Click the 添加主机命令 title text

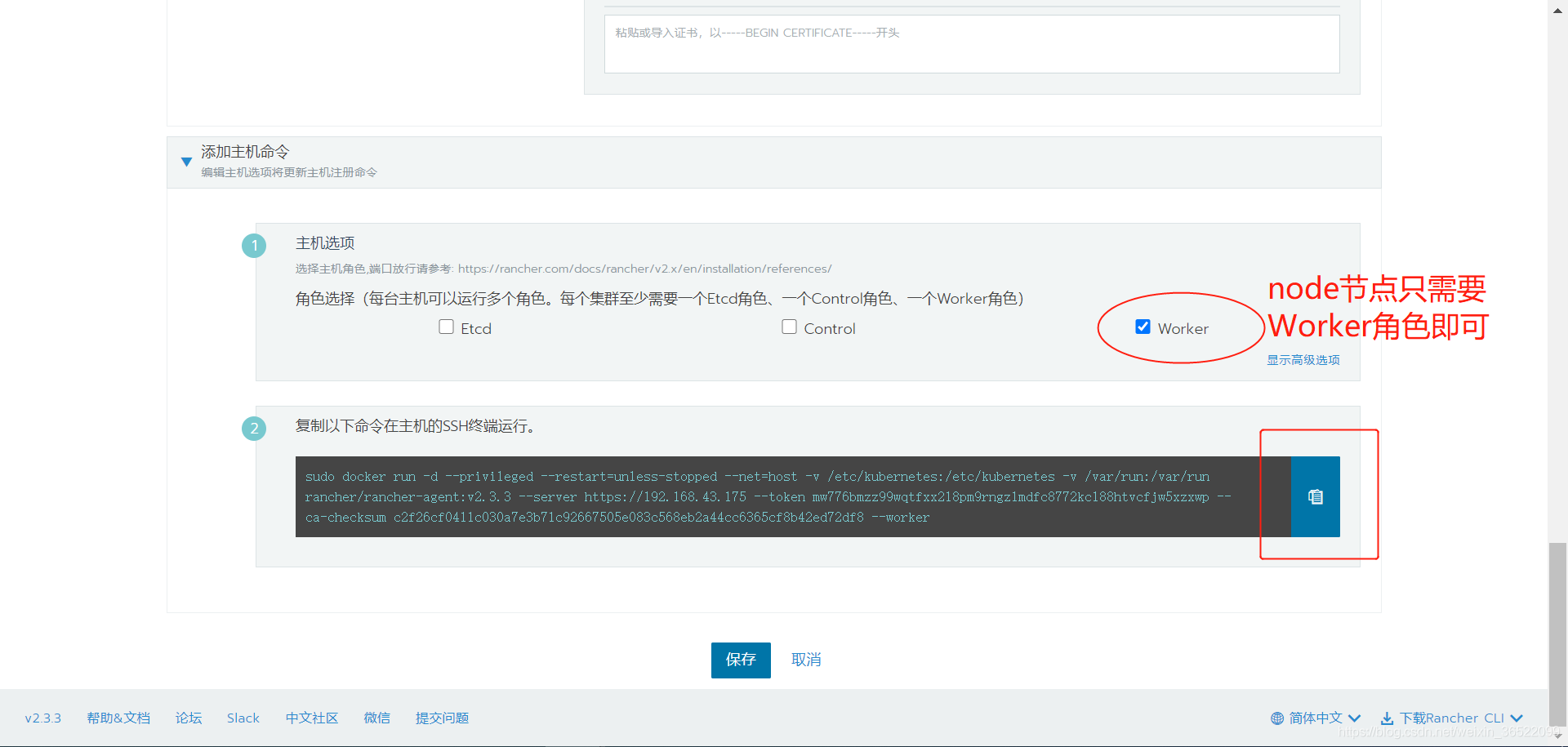245,152
